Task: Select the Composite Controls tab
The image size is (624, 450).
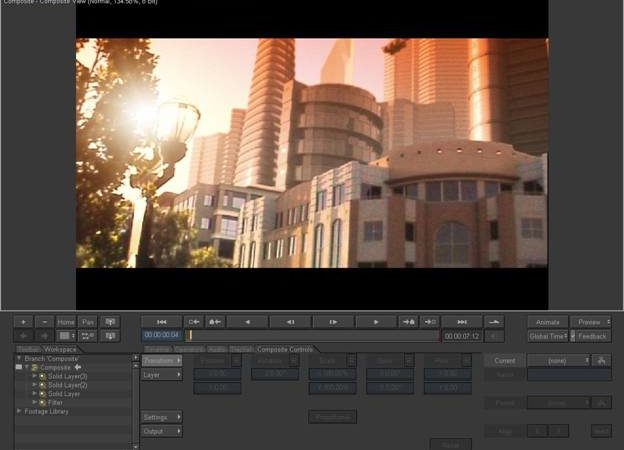Action: (285, 349)
